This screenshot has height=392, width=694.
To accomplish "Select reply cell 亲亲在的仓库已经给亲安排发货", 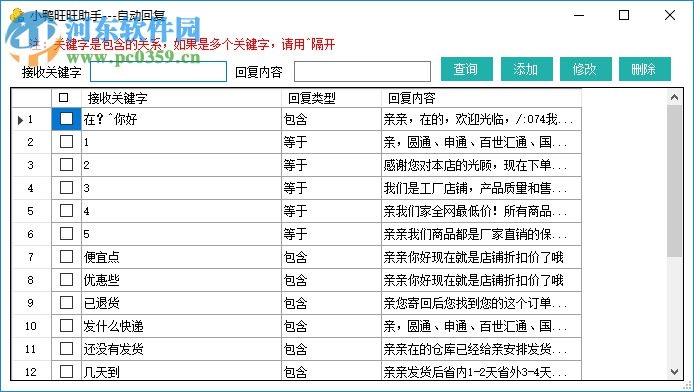I will 481,349.
